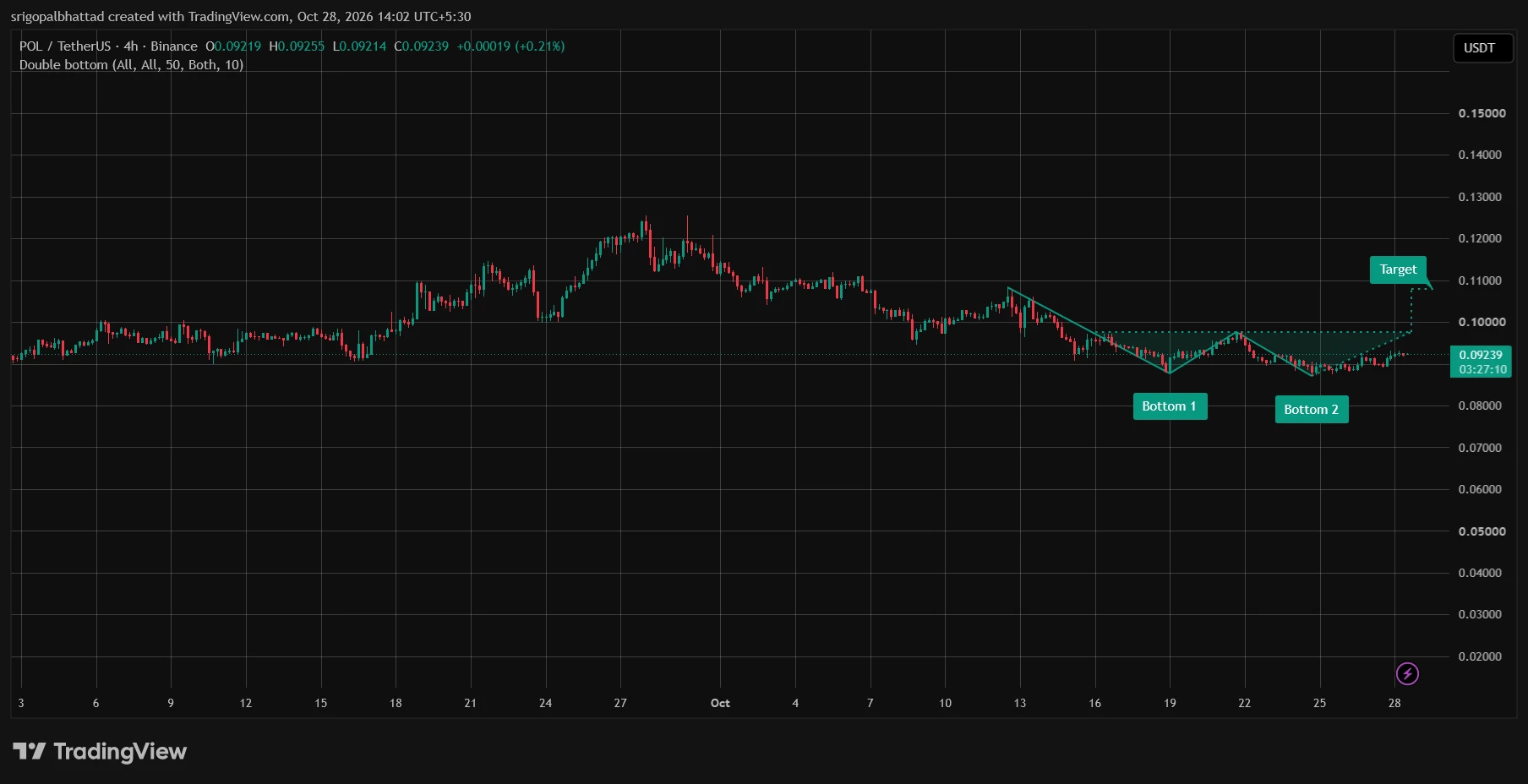This screenshot has height=784, width=1528.
Task: Click the Bottom 1 pattern label
Action: 1170,406
